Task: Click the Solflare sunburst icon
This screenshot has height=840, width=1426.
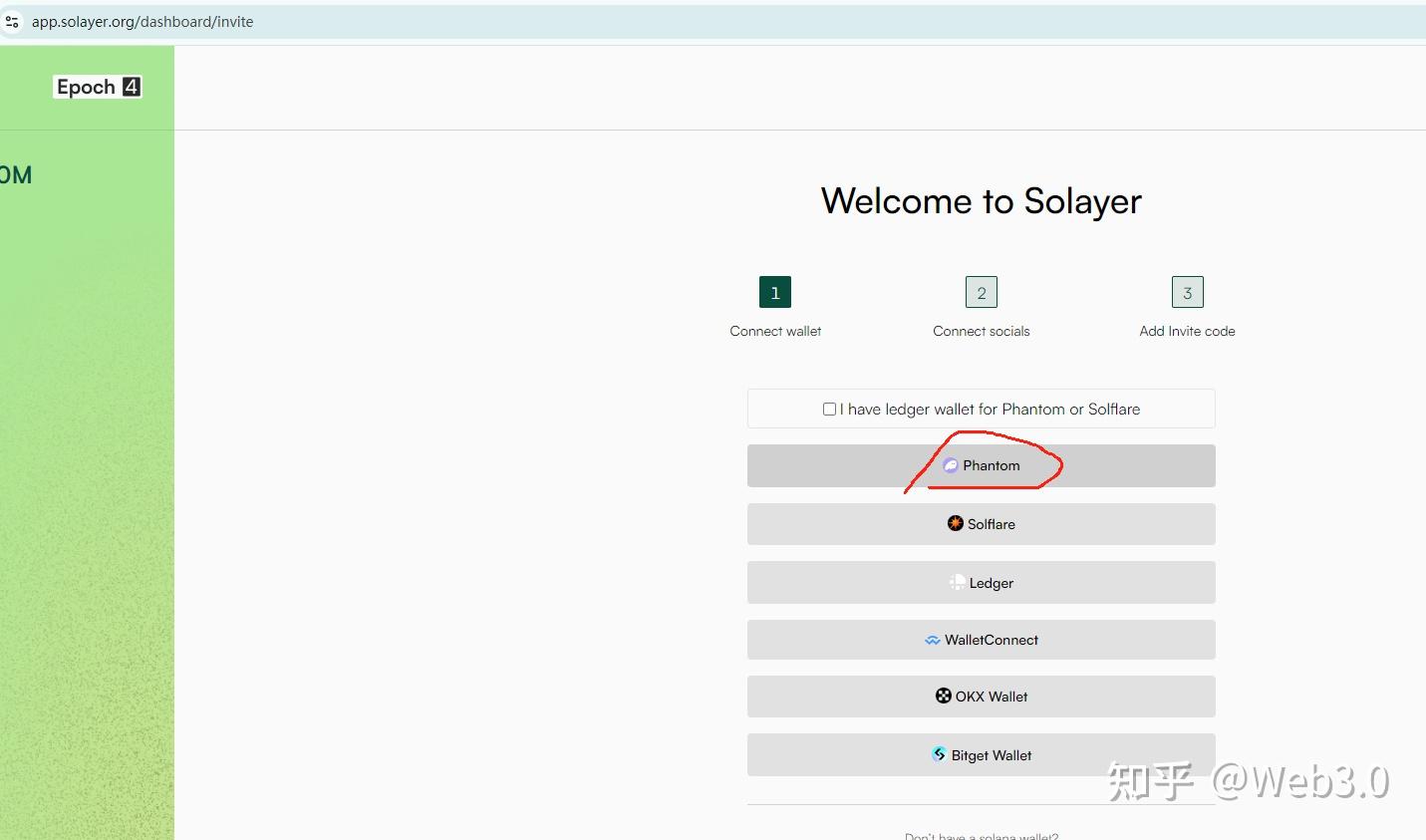Action: click(x=955, y=523)
